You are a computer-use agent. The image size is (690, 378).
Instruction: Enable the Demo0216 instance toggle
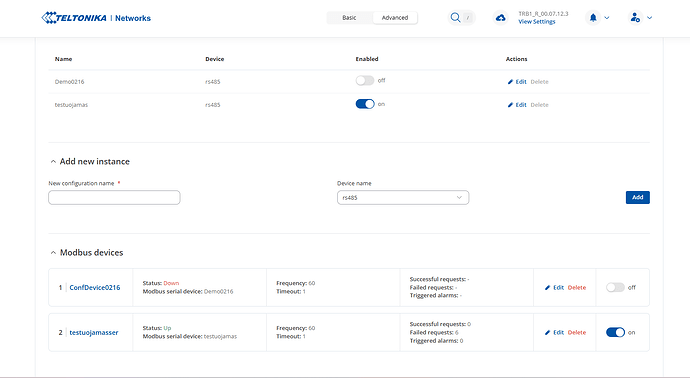pos(365,81)
